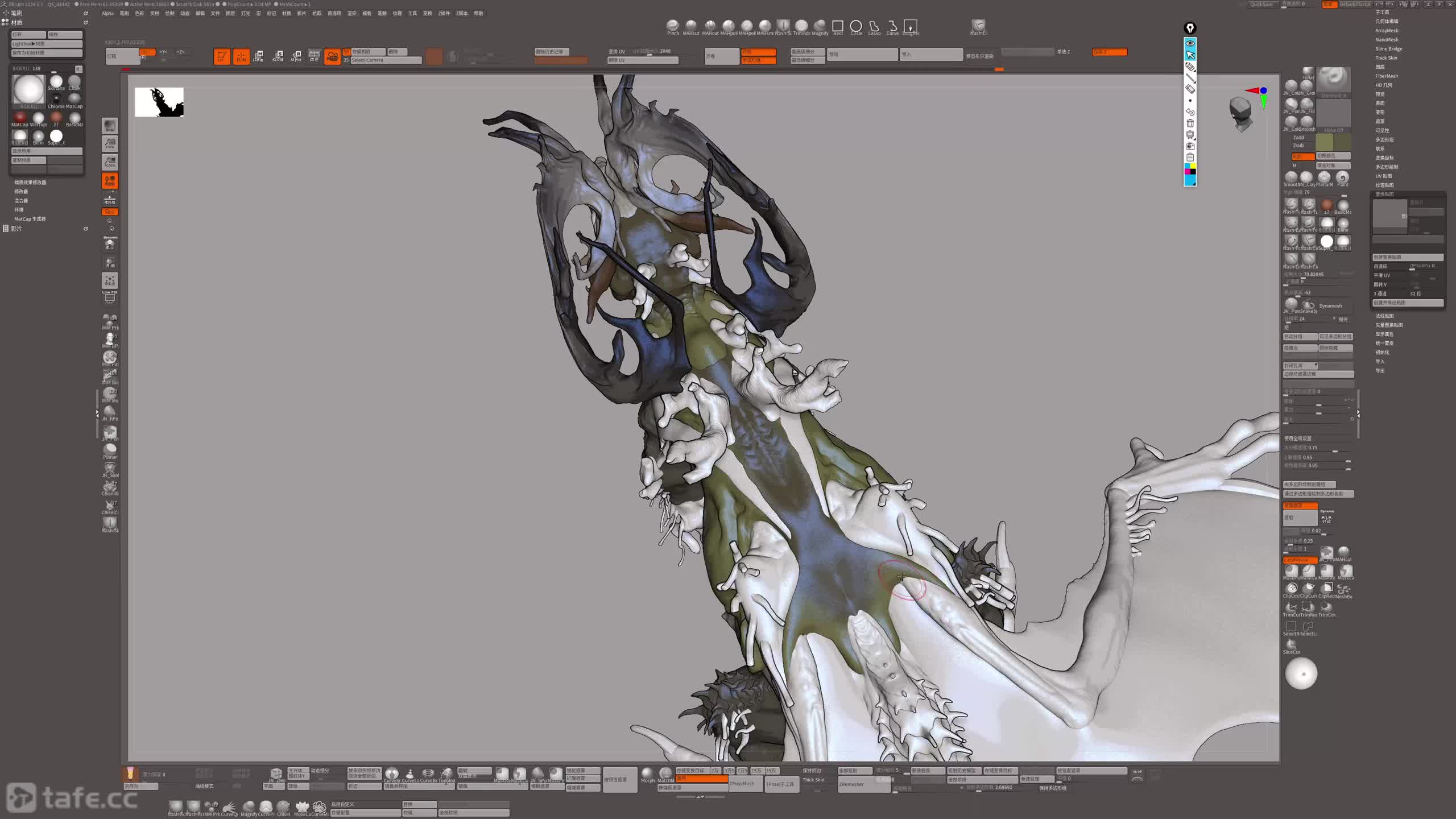Expand the FiberMesh subpalette

point(1386,76)
